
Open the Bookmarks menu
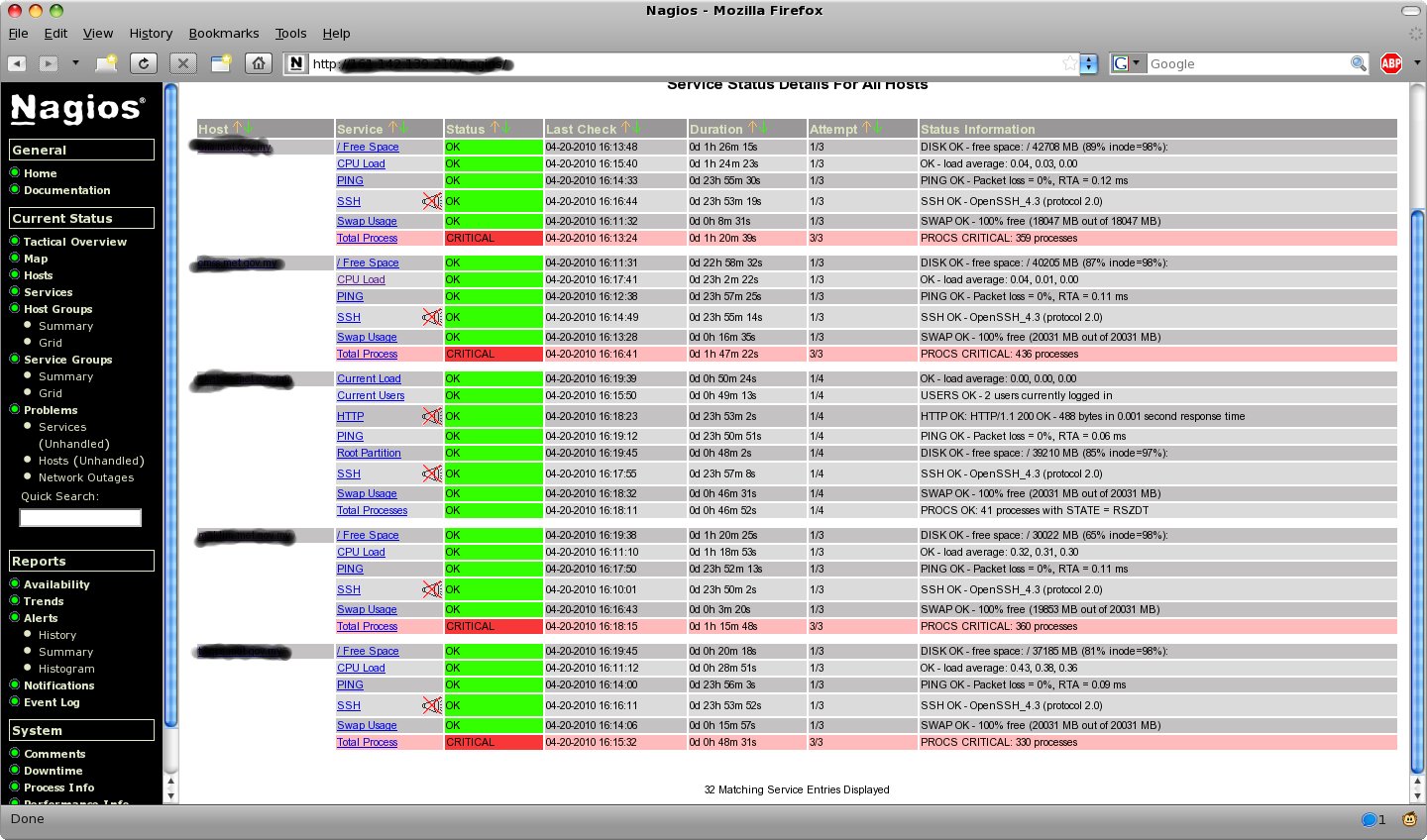click(x=224, y=33)
